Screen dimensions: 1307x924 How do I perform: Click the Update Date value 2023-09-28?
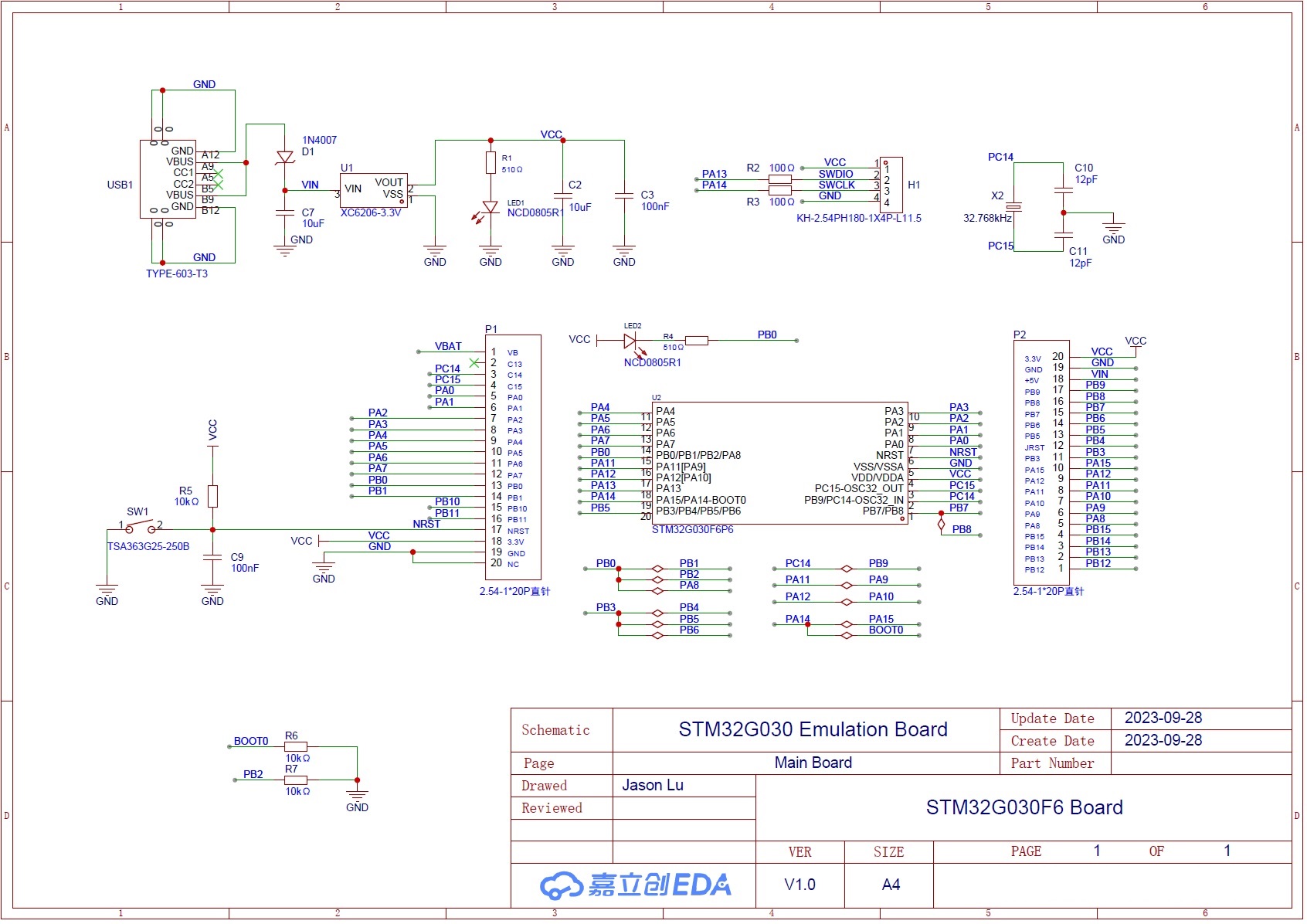point(1163,718)
